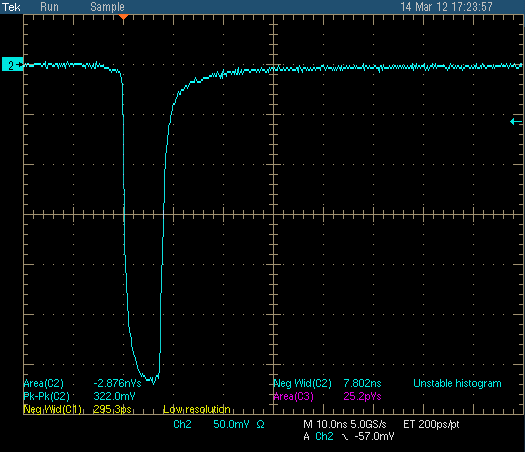Click the Ohm termination symbol for Ch2
525x452 pixels.
click(x=260, y=425)
